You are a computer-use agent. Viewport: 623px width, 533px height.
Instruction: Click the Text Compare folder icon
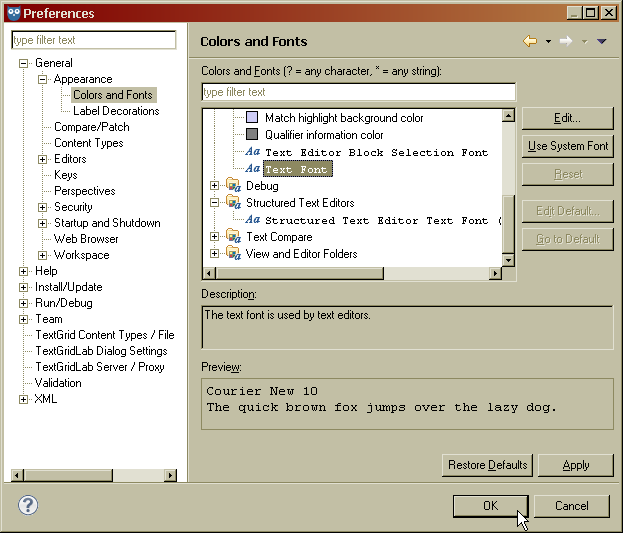pyautogui.click(x=233, y=237)
